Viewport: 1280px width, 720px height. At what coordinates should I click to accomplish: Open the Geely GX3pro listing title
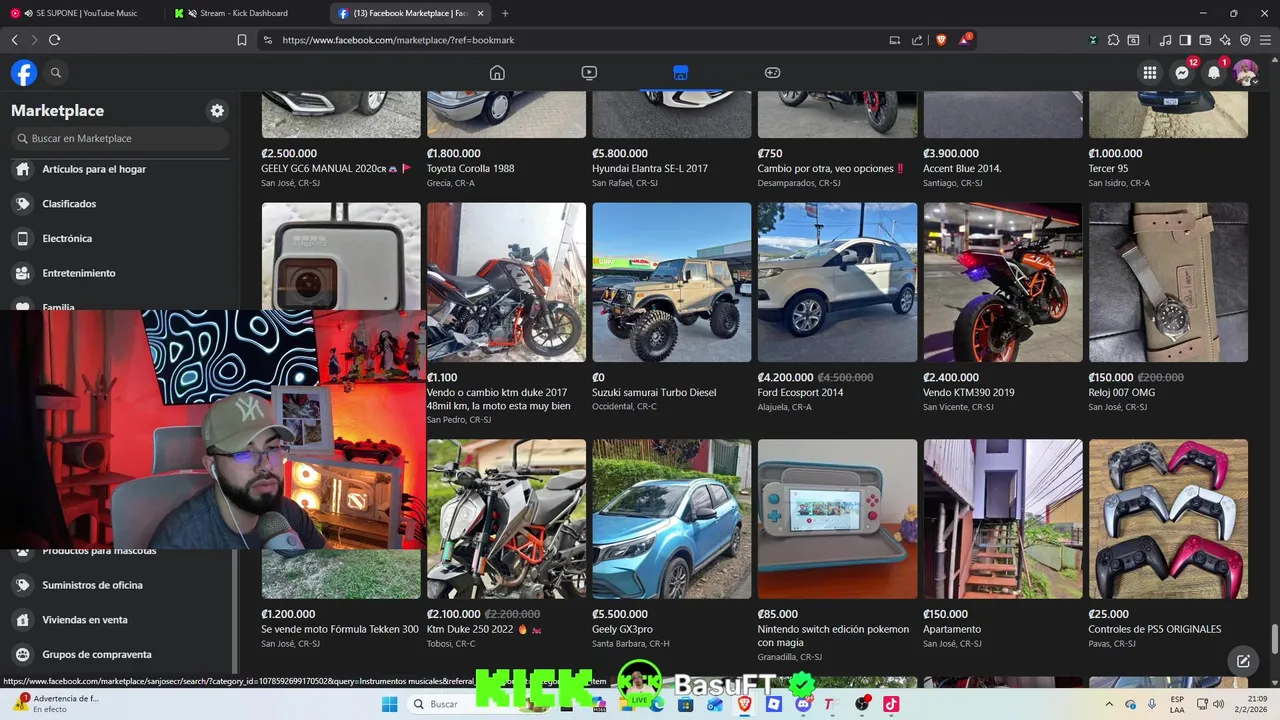click(622, 630)
